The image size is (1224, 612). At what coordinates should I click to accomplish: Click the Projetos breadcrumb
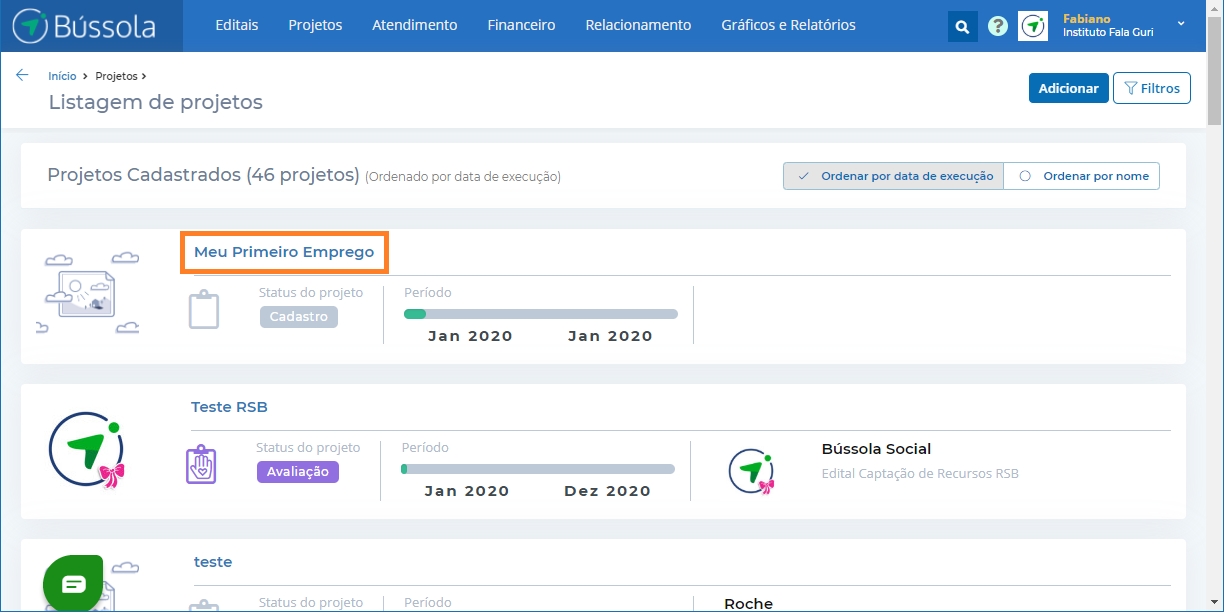tap(116, 76)
